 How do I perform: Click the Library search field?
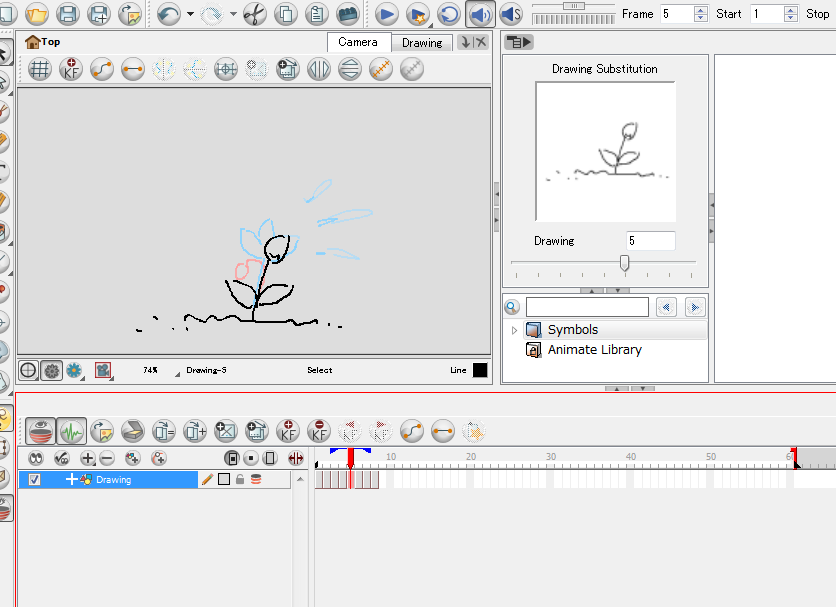587,307
